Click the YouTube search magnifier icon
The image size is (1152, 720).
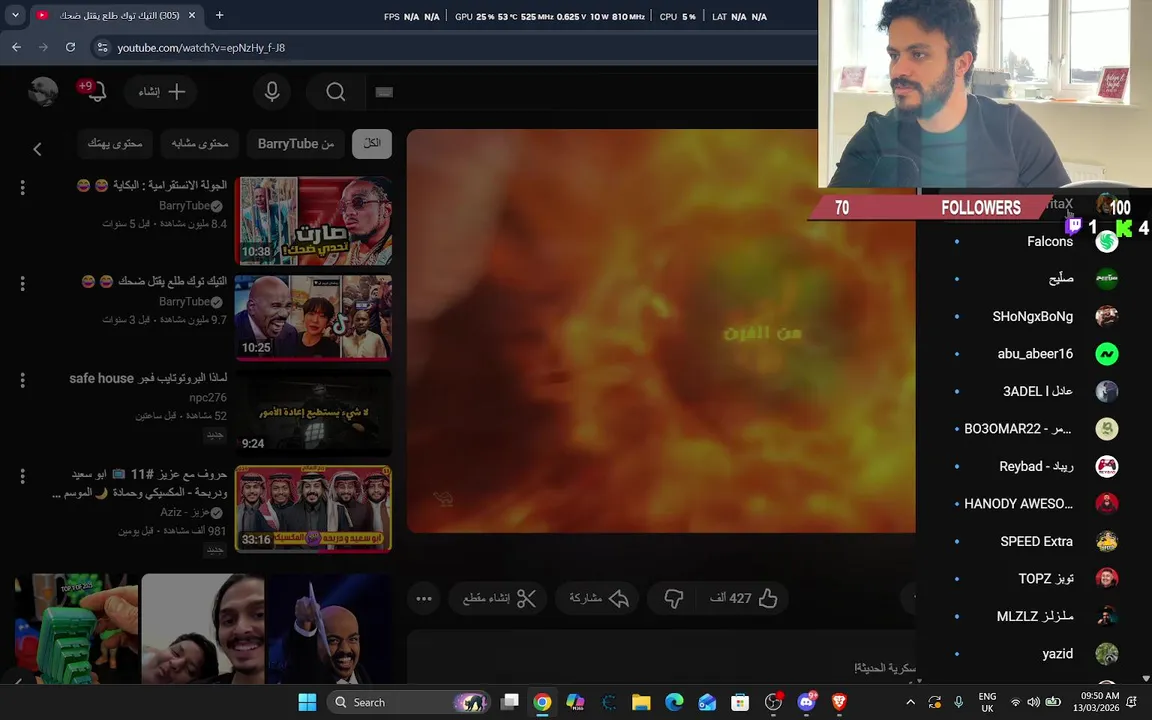tap(336, 92)
